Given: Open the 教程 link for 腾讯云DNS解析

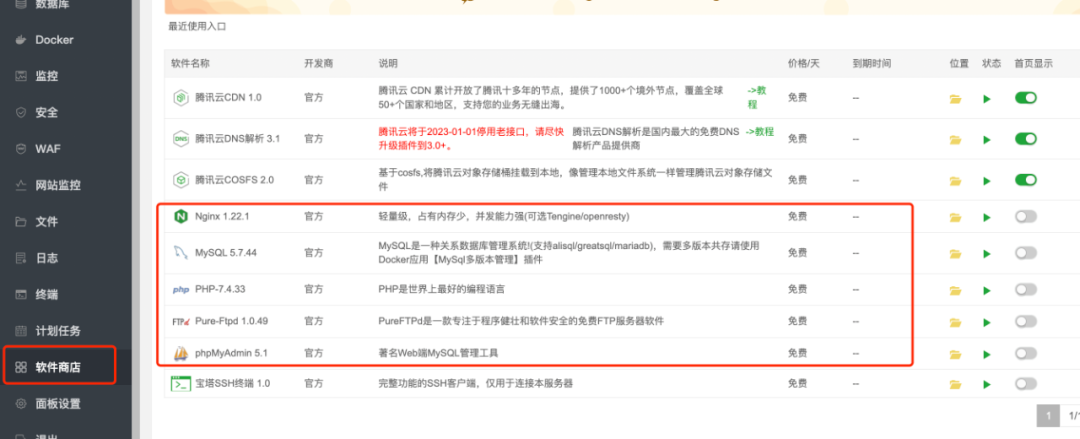Looking at the screenshot, I should pyautogui.click(x=760, y=132).
